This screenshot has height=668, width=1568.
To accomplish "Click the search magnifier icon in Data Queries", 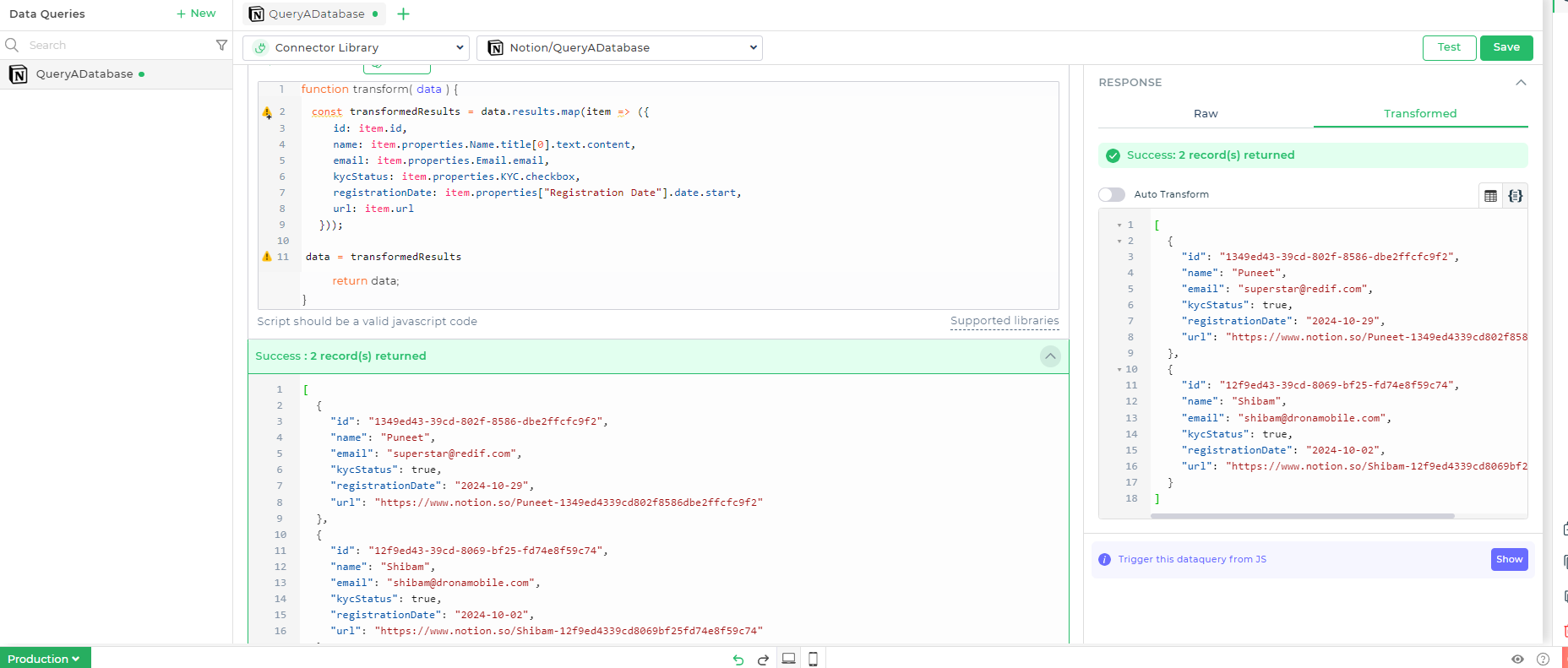I will tap(12, 45).
